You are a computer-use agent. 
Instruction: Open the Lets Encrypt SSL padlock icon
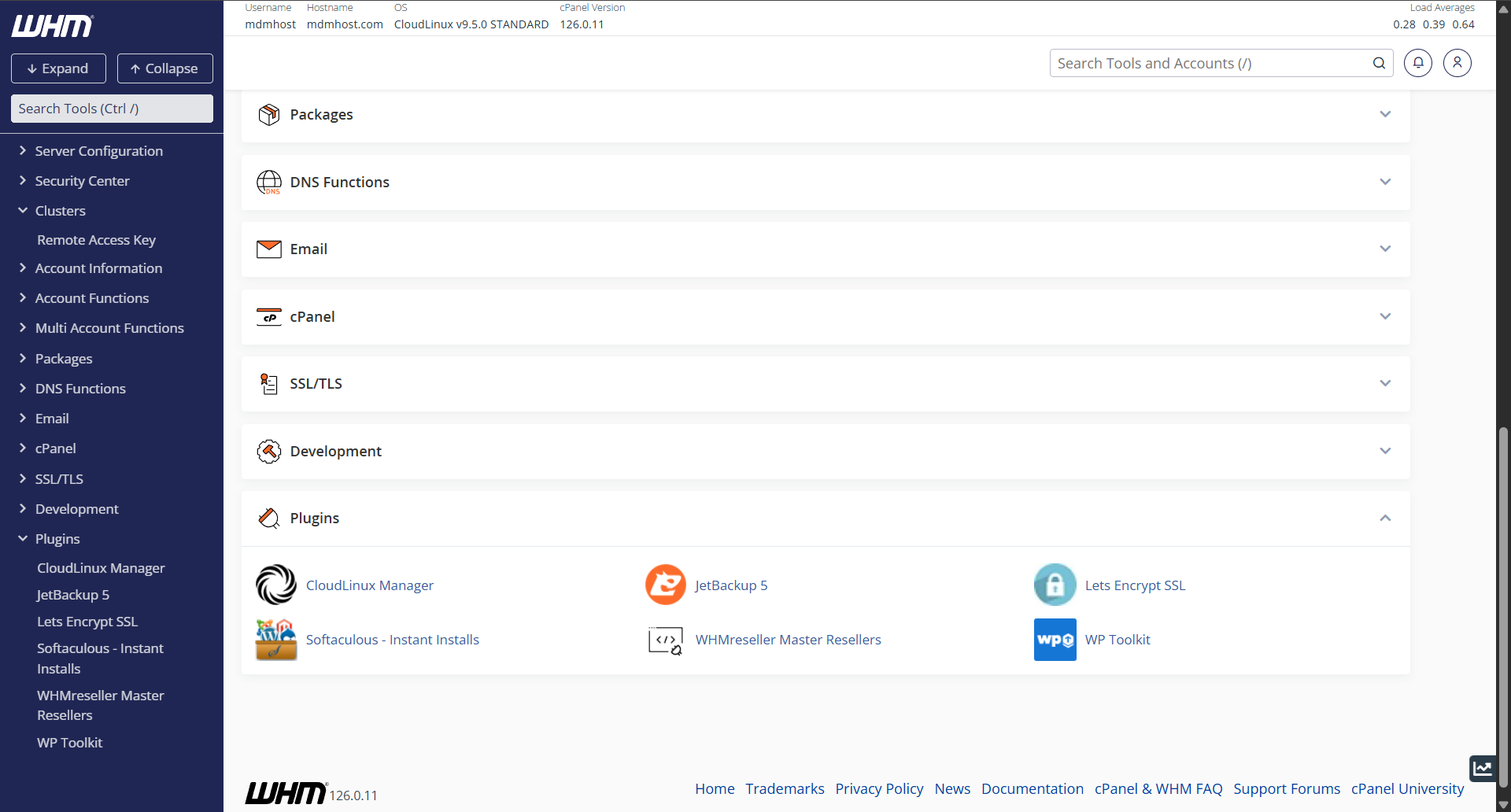tap(1055, 585)
